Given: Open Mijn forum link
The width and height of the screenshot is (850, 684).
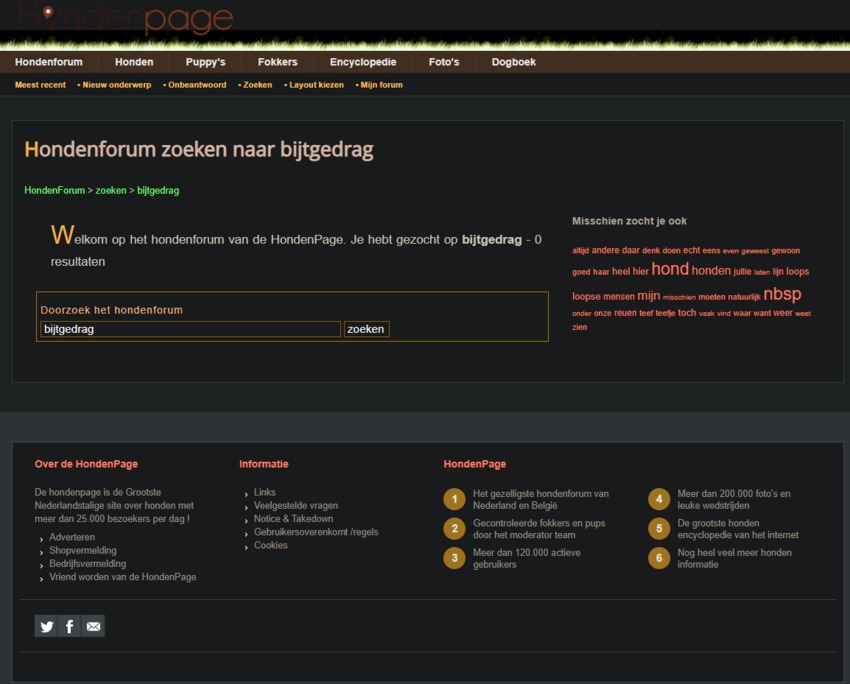Looking at the screenshot, I should click(382, 85).
